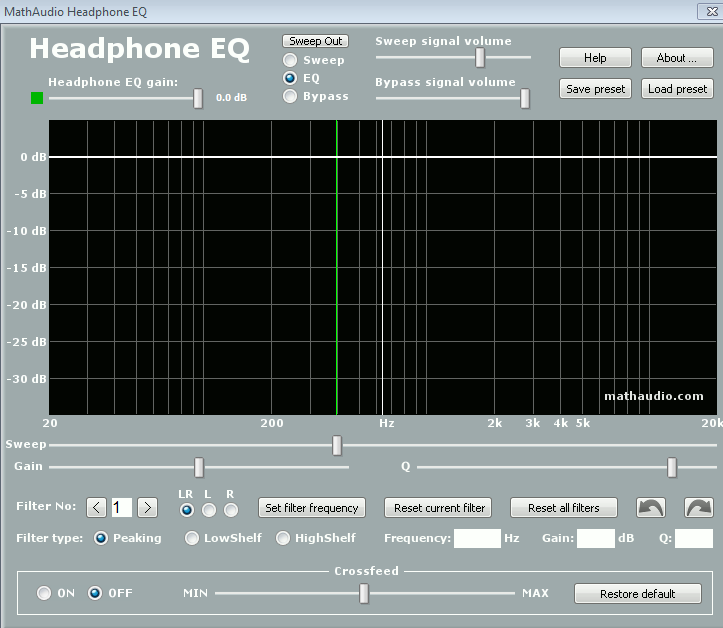
Task: Click the Crossfeed amount slider handle
Action: [364, 593]
